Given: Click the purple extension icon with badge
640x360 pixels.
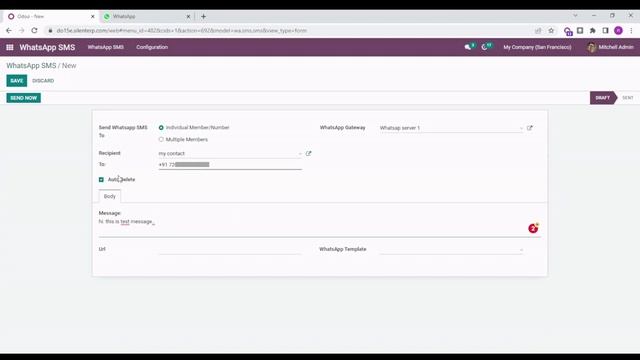Looking at the screenshot, I should click(x=567, y=31).
